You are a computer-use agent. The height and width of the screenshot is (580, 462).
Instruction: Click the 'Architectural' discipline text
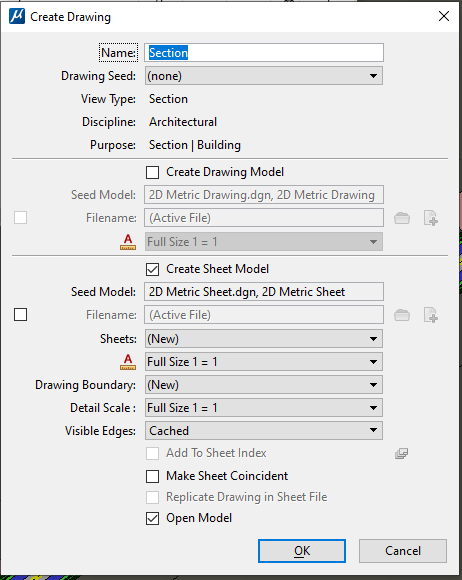pyautogui.click(x=183, y=122)
